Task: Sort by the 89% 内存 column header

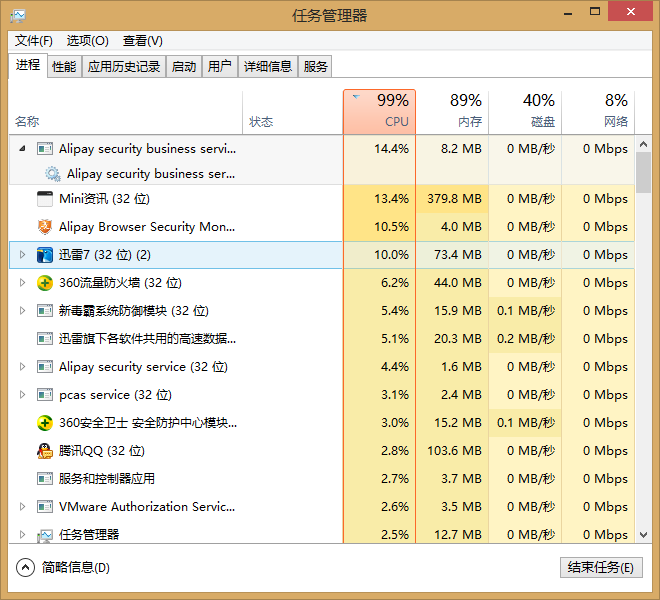Action: (x=452, y=112)
